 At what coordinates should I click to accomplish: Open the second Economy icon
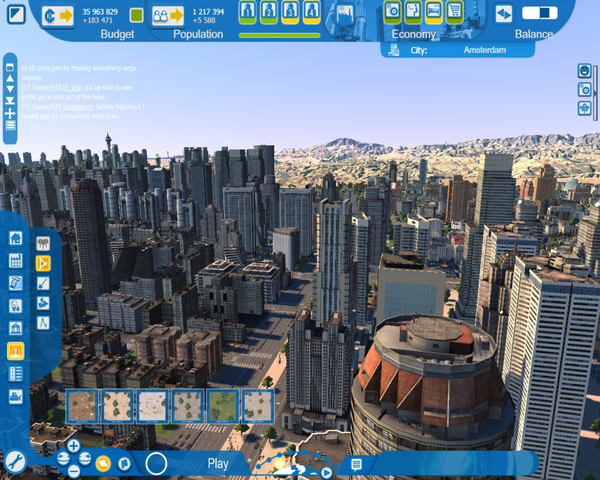point(413,11)
